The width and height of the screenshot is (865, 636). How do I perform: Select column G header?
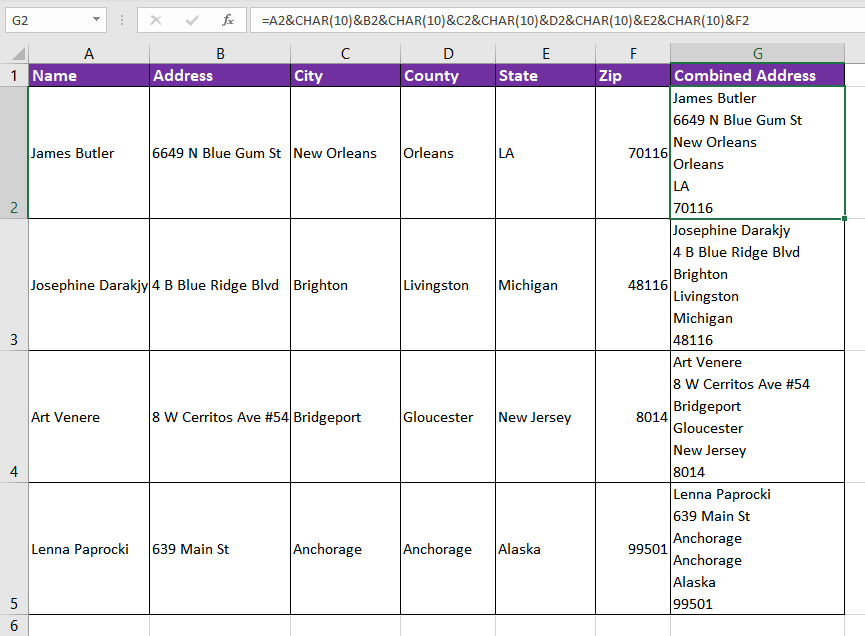point(757,54)
